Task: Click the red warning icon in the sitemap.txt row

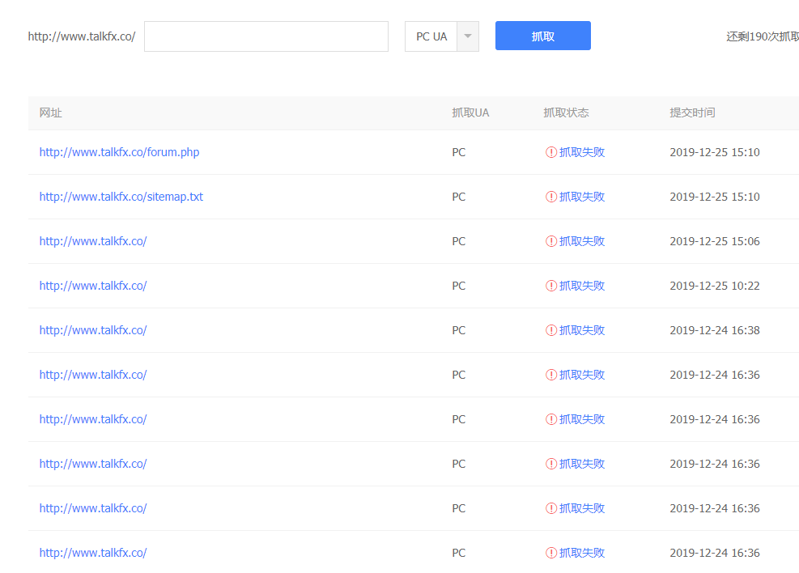Action: tap(551, 197)
